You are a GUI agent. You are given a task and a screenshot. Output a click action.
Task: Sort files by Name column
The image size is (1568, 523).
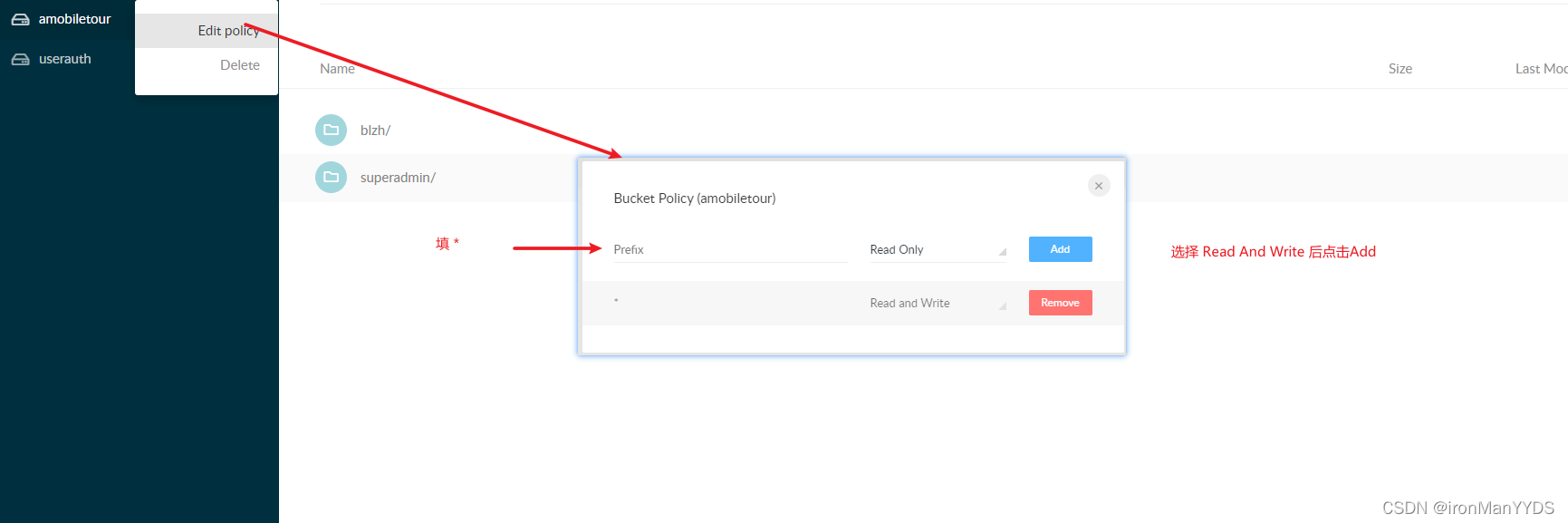point(337,69)
